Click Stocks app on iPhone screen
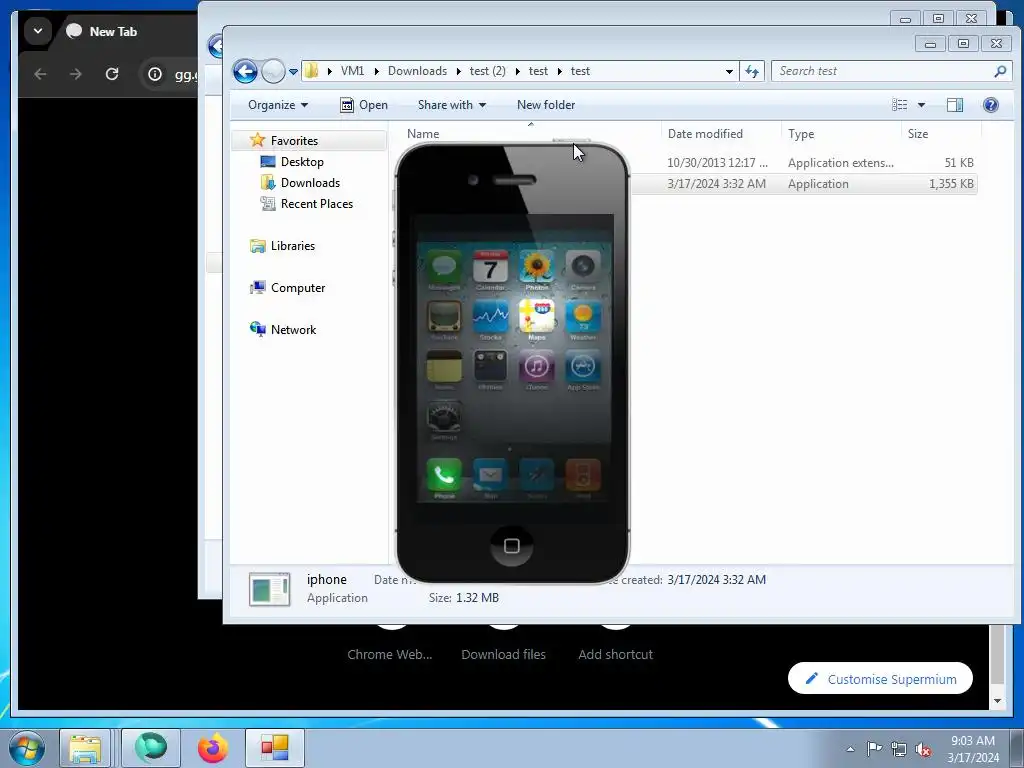 point(490,317)
